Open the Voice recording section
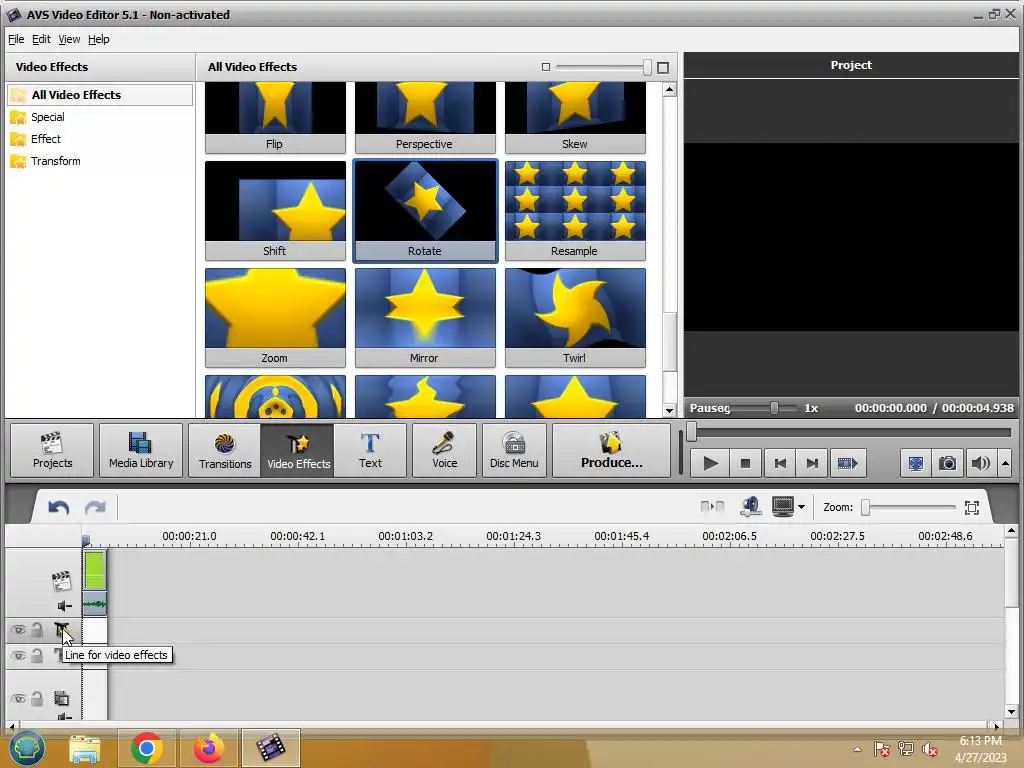The image size is (1024, 768). [445, 451]
